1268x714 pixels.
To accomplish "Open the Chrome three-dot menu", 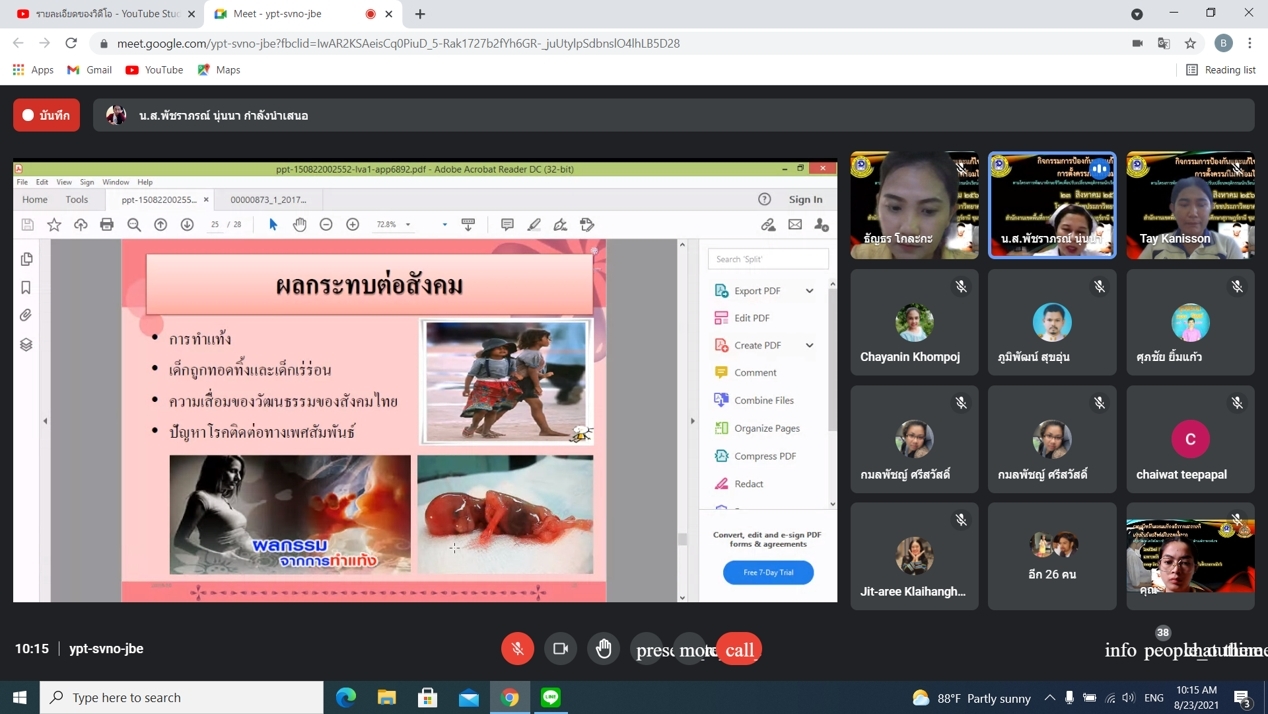I will coord(1250,43).
